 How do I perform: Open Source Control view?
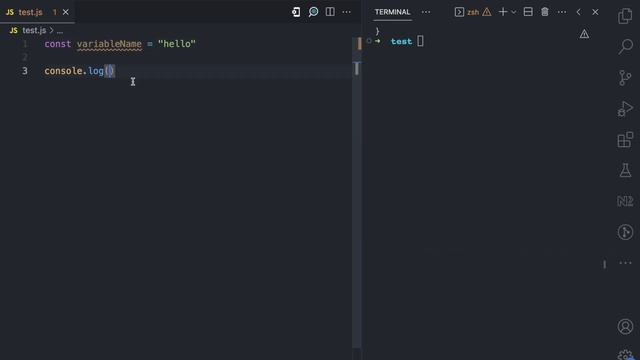click(625, 78)
